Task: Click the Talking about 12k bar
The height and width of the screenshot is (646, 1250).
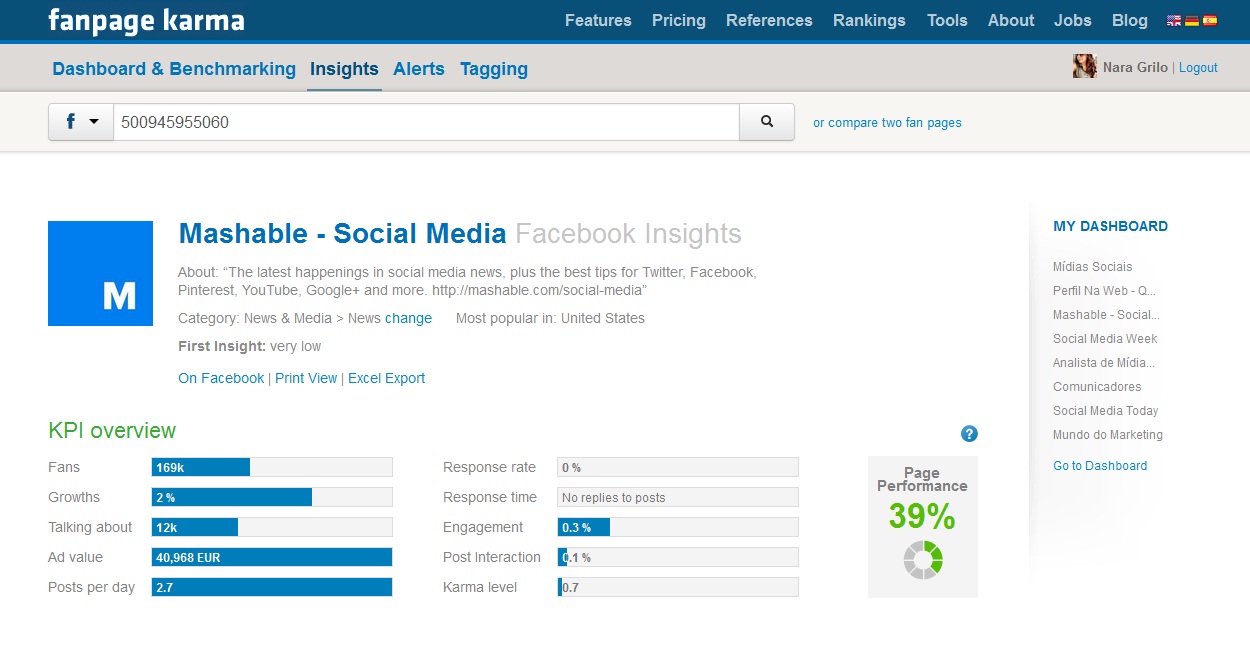Action: point(272,527)
